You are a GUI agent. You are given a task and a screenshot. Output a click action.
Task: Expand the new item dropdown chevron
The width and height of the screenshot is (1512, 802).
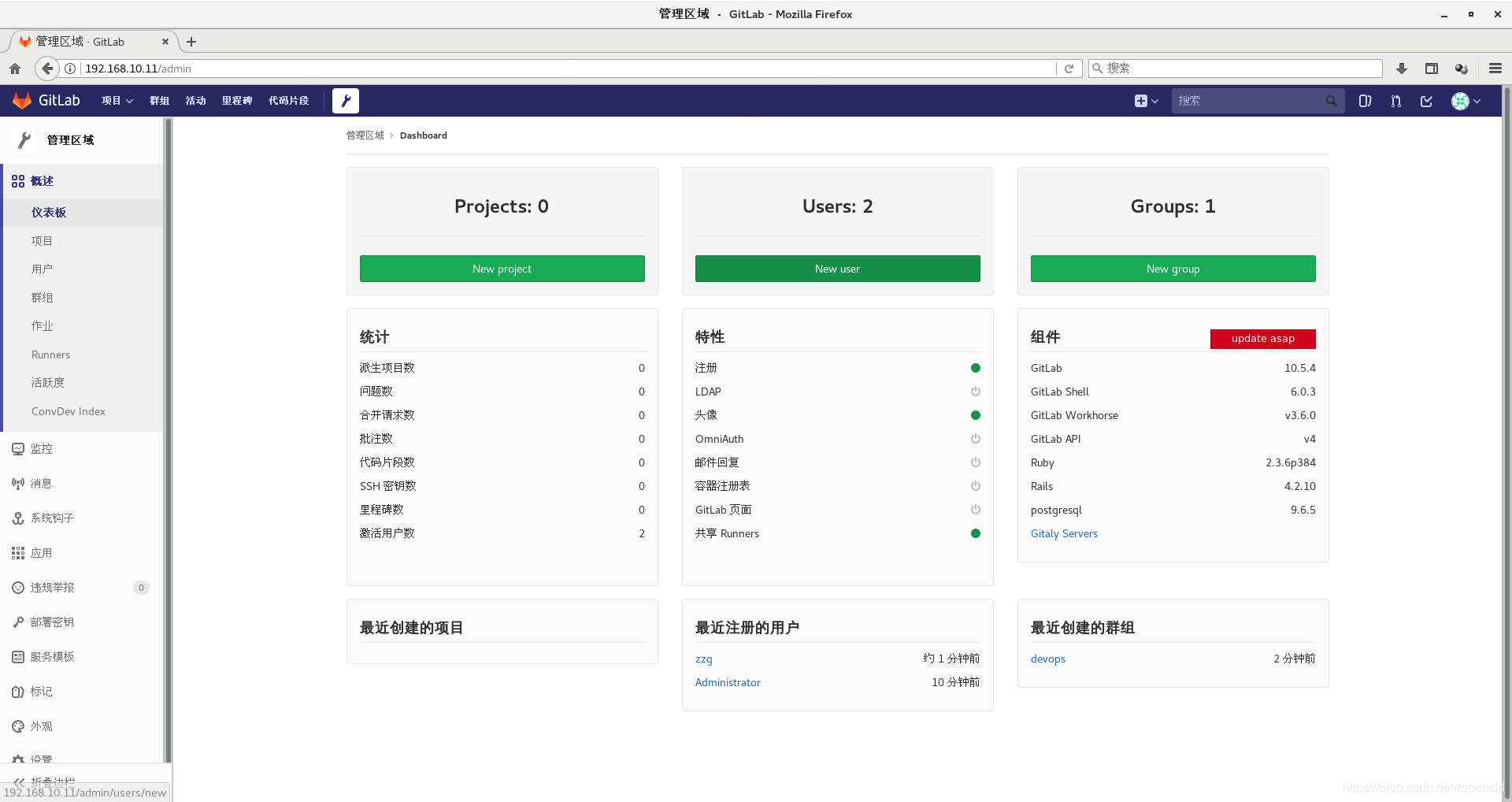coord(1154,102)
